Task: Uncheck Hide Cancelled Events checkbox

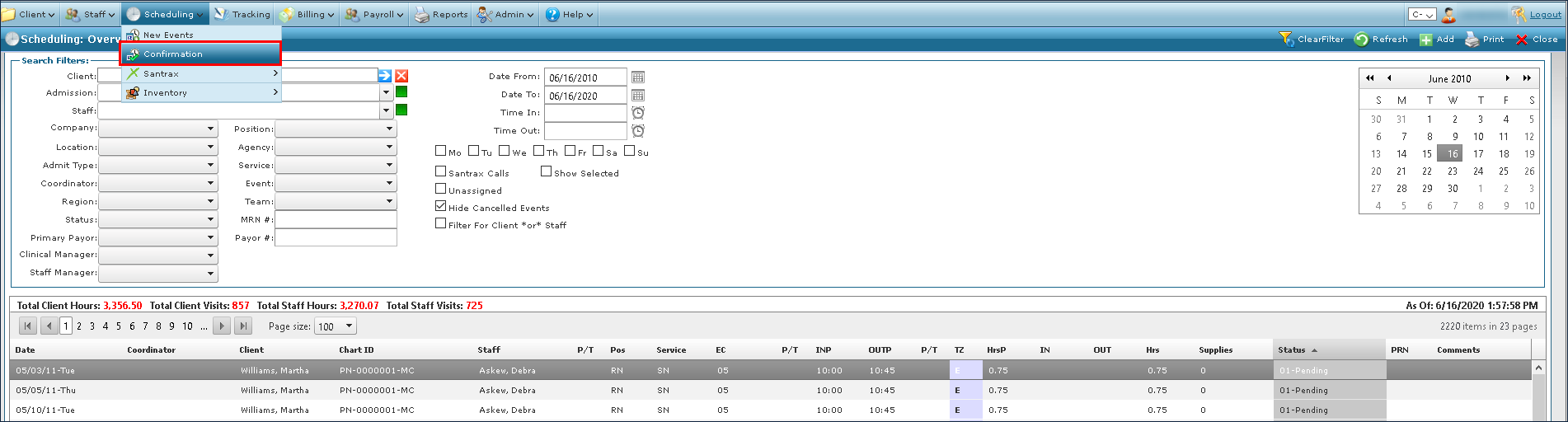Action: [x=441, y=206]
